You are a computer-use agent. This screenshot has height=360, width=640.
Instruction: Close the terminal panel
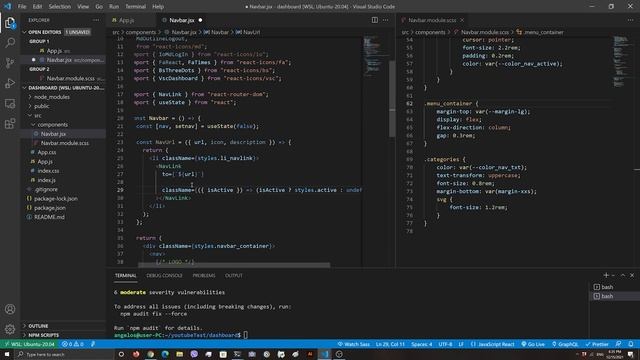[x=632, y=276]
